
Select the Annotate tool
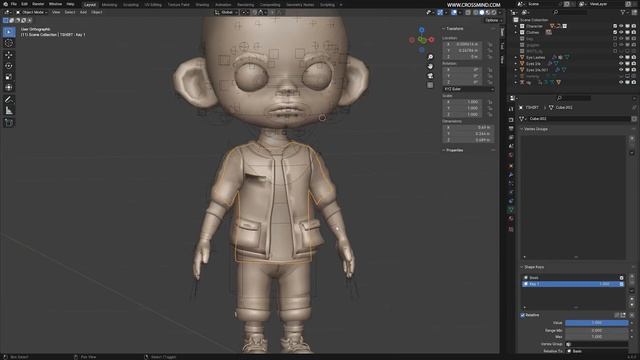[9, 100]
